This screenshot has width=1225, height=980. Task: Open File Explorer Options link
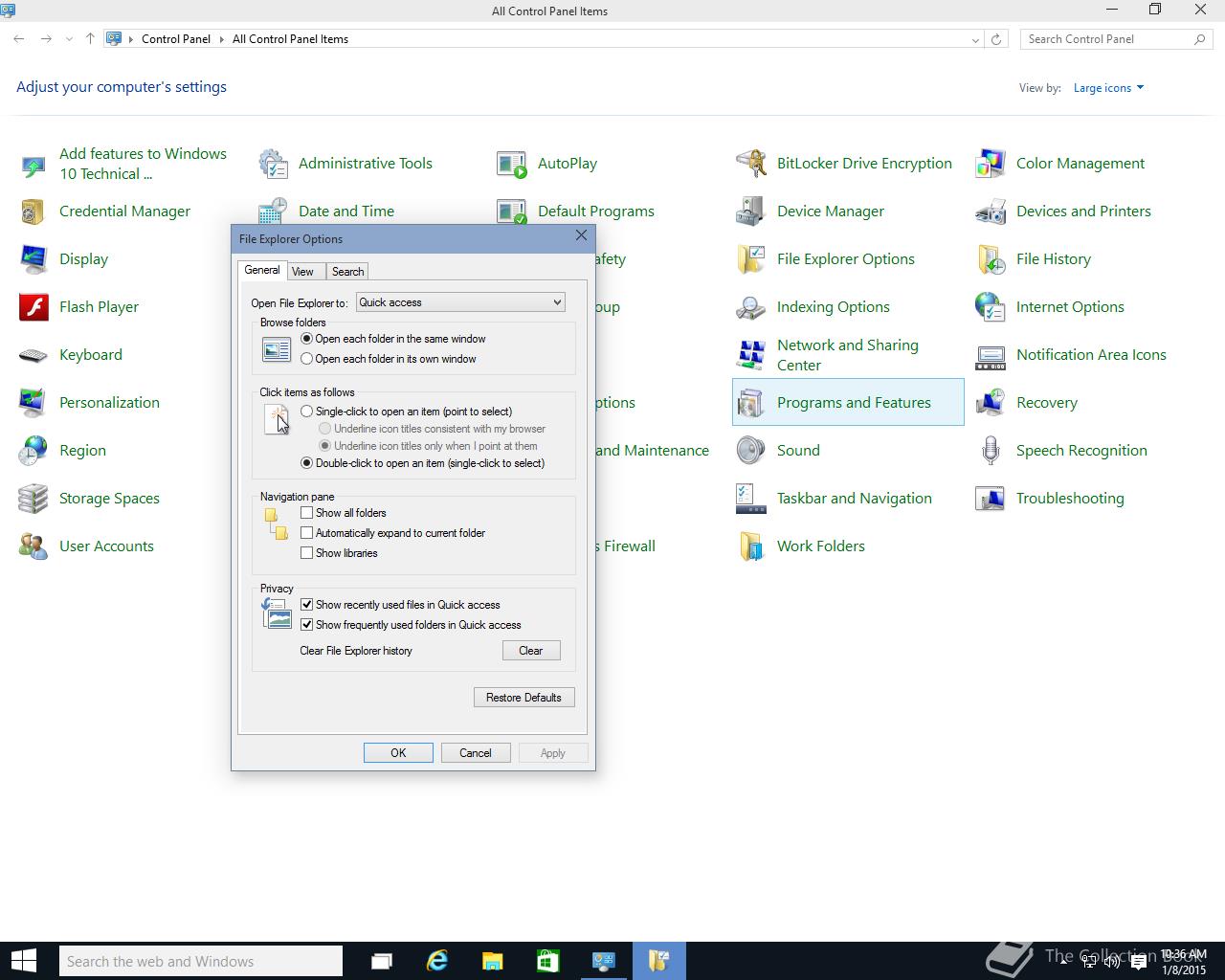tap(846, 259)
